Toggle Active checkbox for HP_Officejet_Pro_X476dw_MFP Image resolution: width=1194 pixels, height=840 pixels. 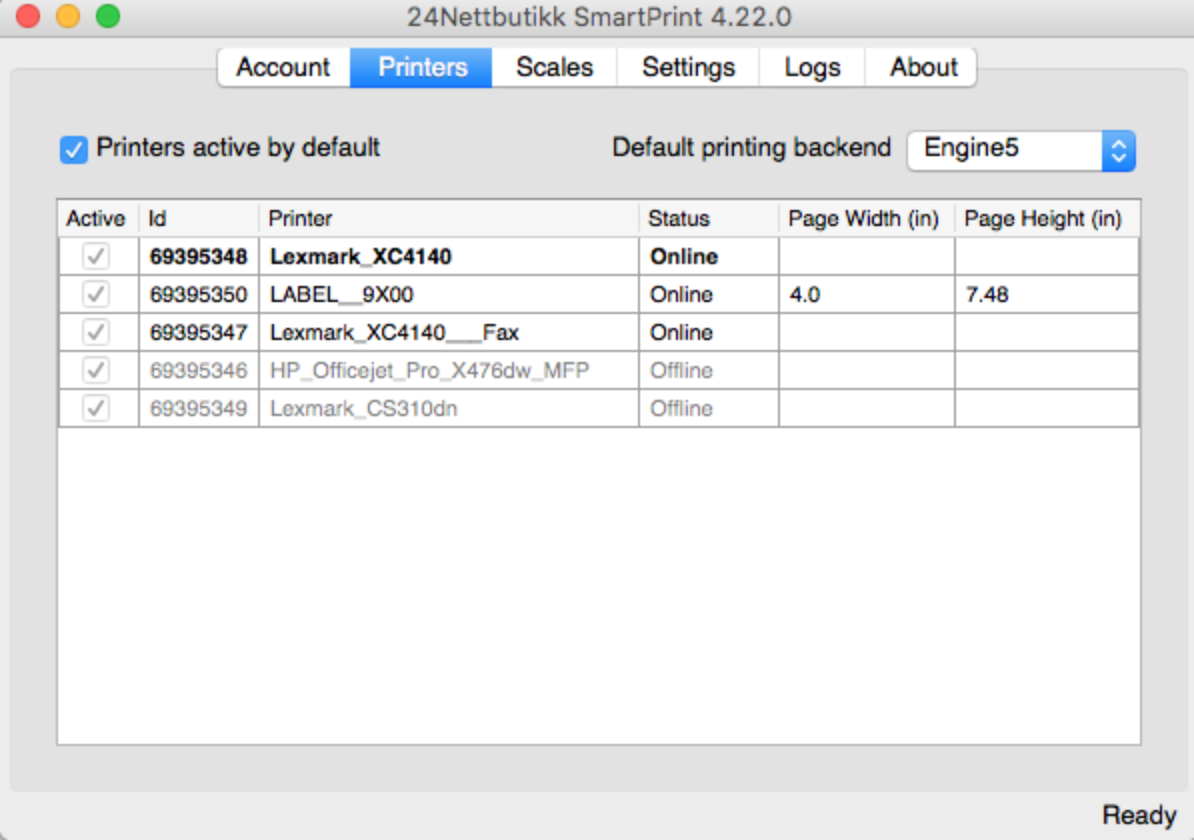coord(96,370)
